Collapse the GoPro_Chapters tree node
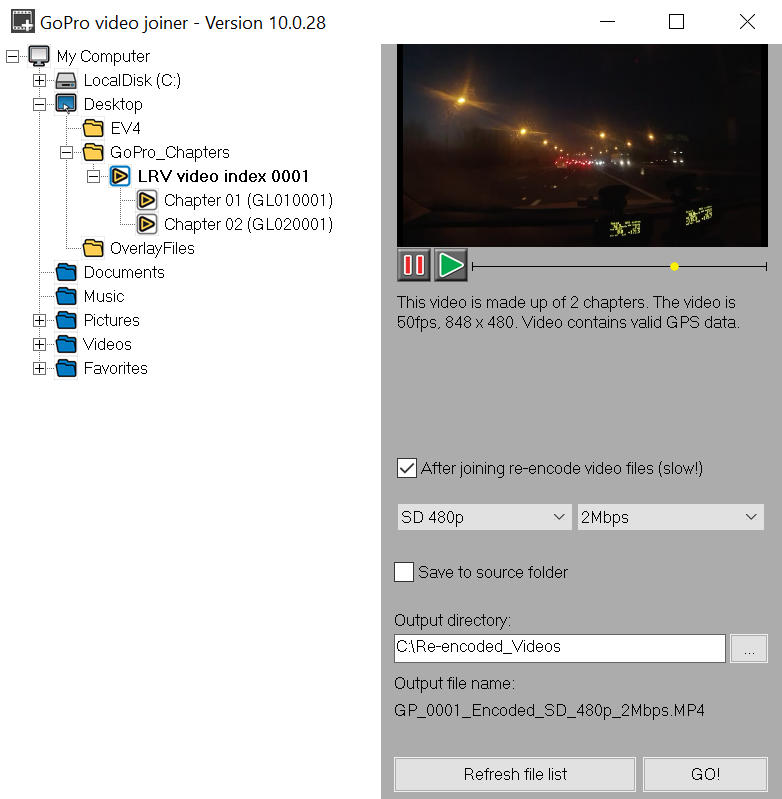 (x=66, y=152)
